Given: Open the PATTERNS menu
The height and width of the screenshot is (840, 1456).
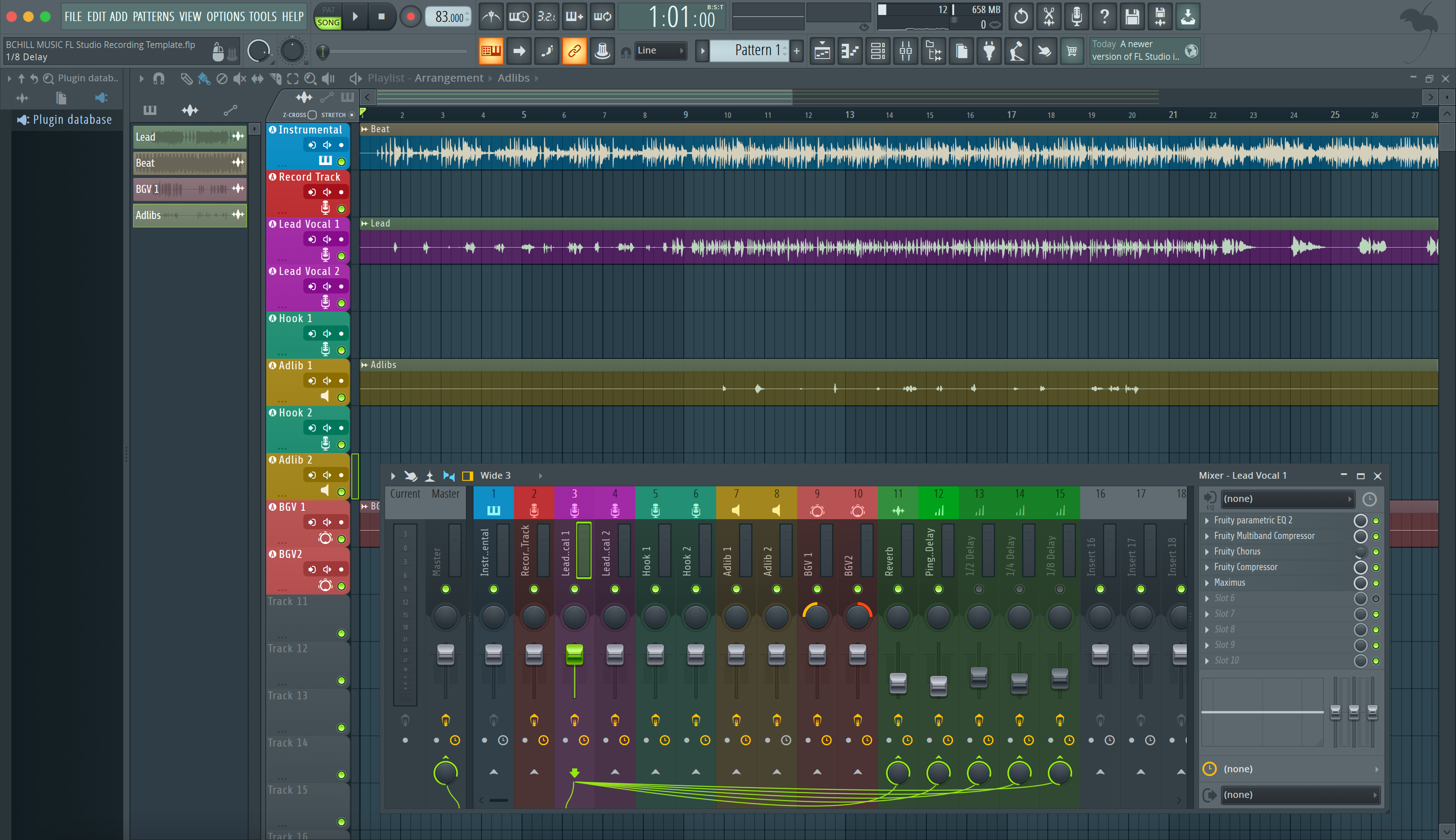Looking at the screenshot, I should tap(153, 17).
